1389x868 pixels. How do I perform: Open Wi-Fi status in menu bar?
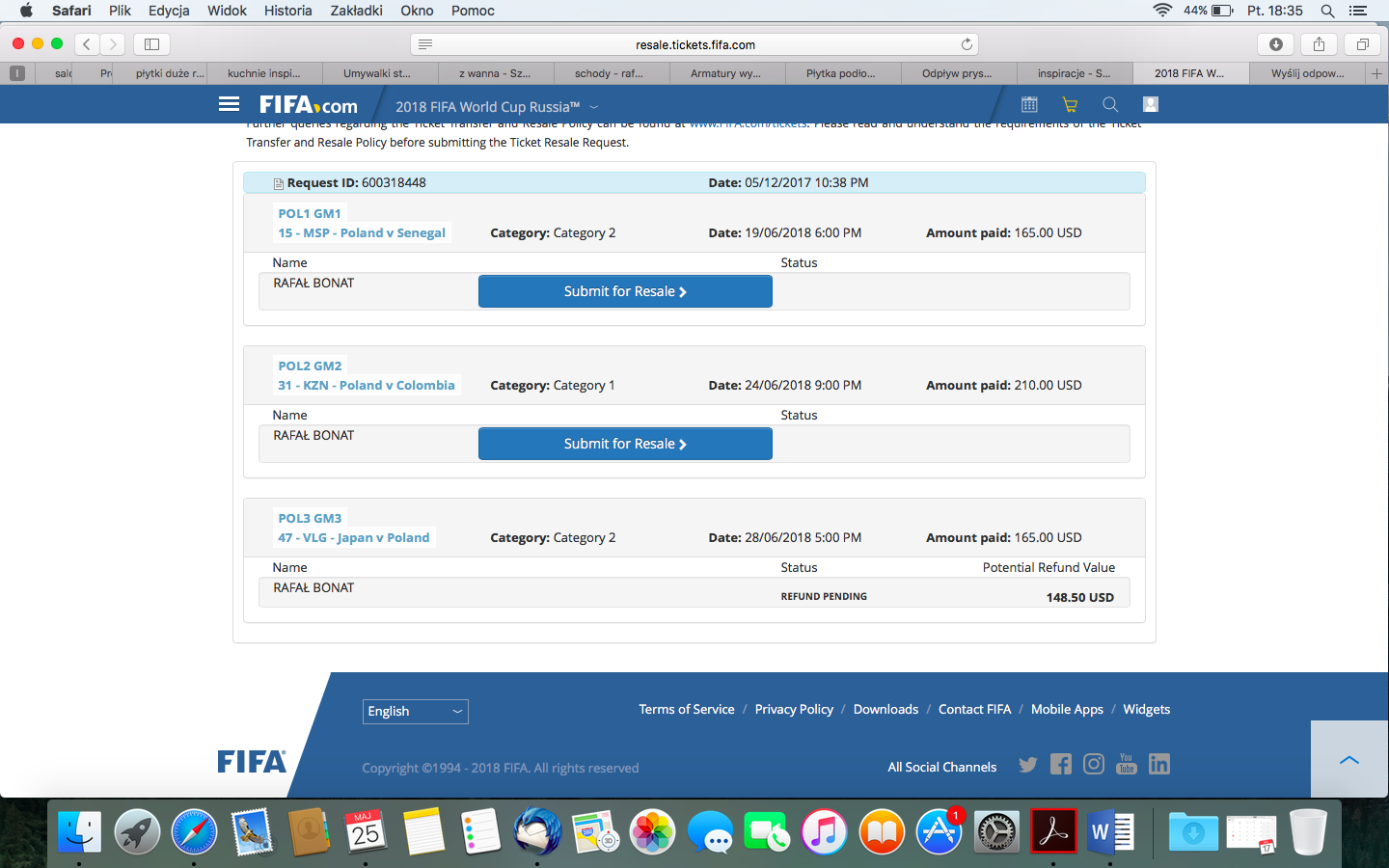[x=1162, y=11]
